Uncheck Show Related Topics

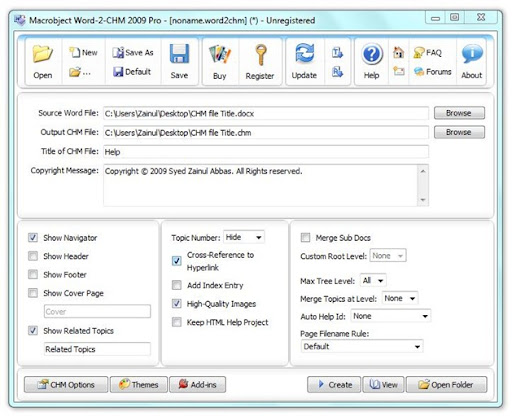33,331
